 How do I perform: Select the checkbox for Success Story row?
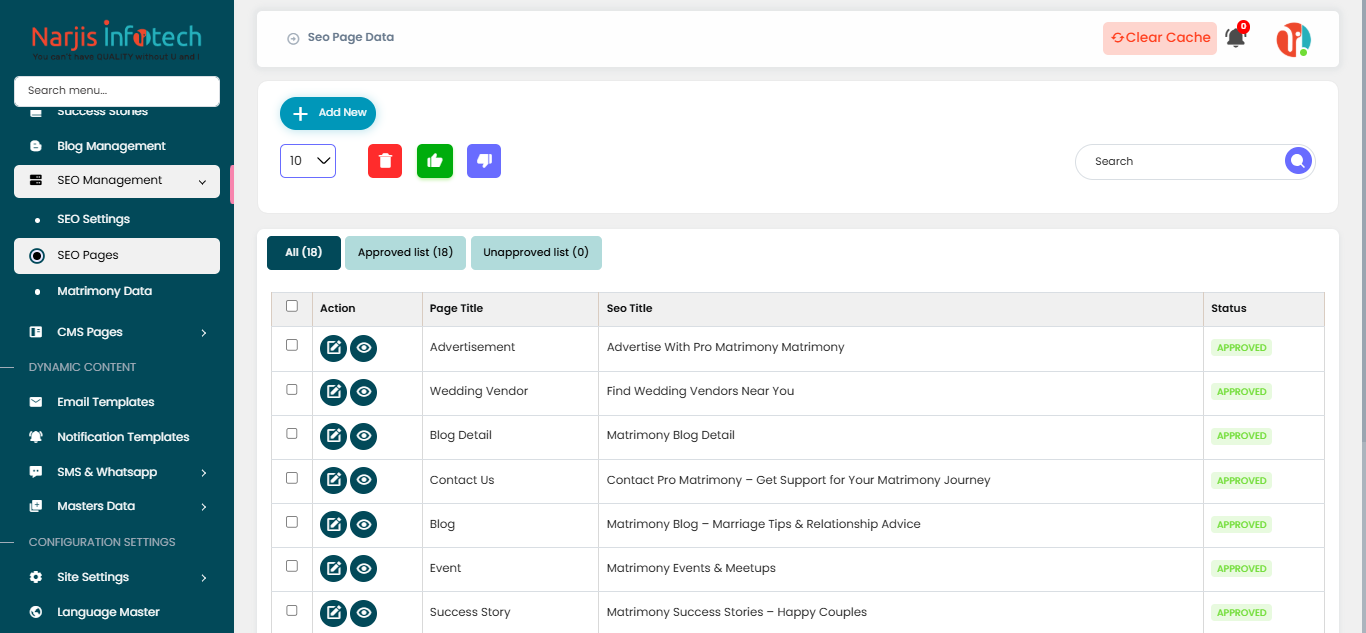tap(292, 610)
